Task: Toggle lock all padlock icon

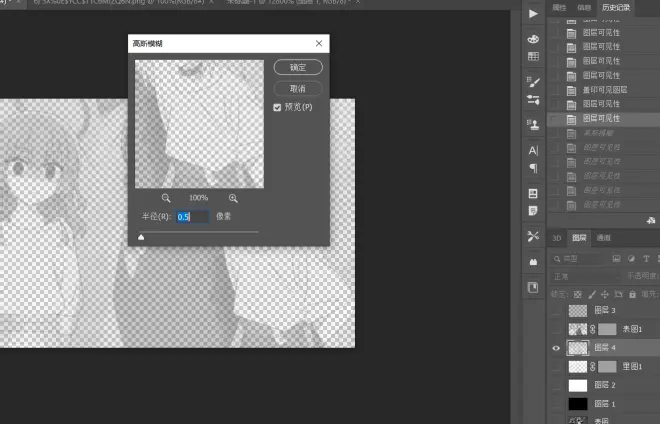Action: 632,294
